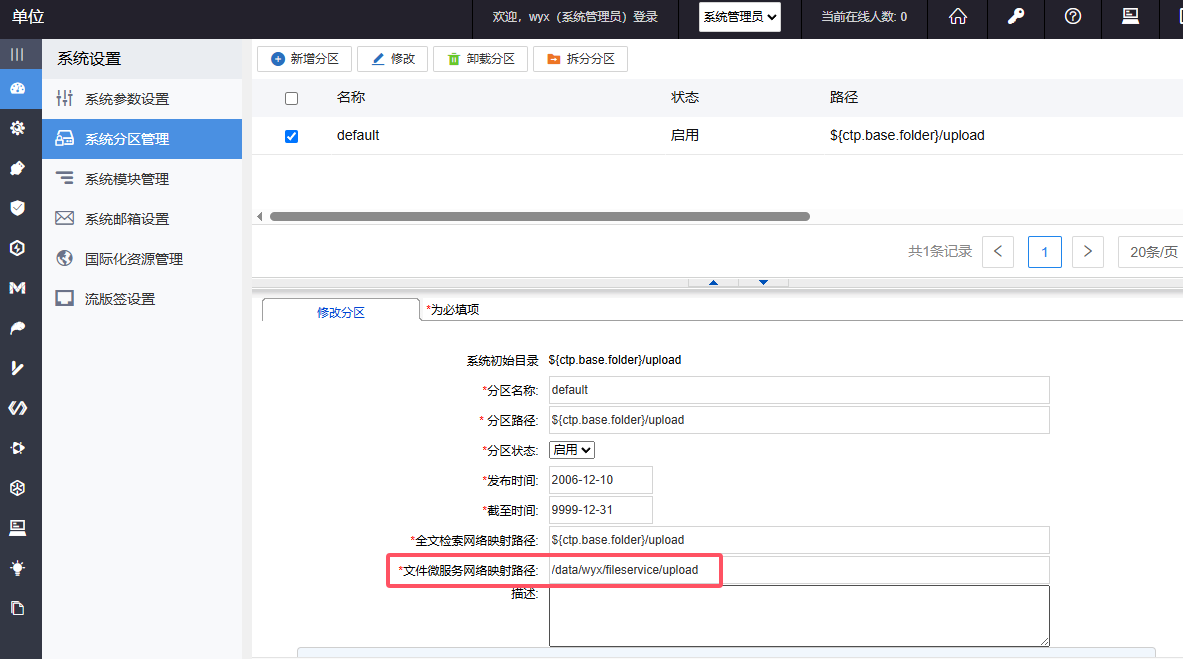Screen dimensions: 1183x659
Task: Open the 20条/页 page size selector
Action: point(1152,252)
